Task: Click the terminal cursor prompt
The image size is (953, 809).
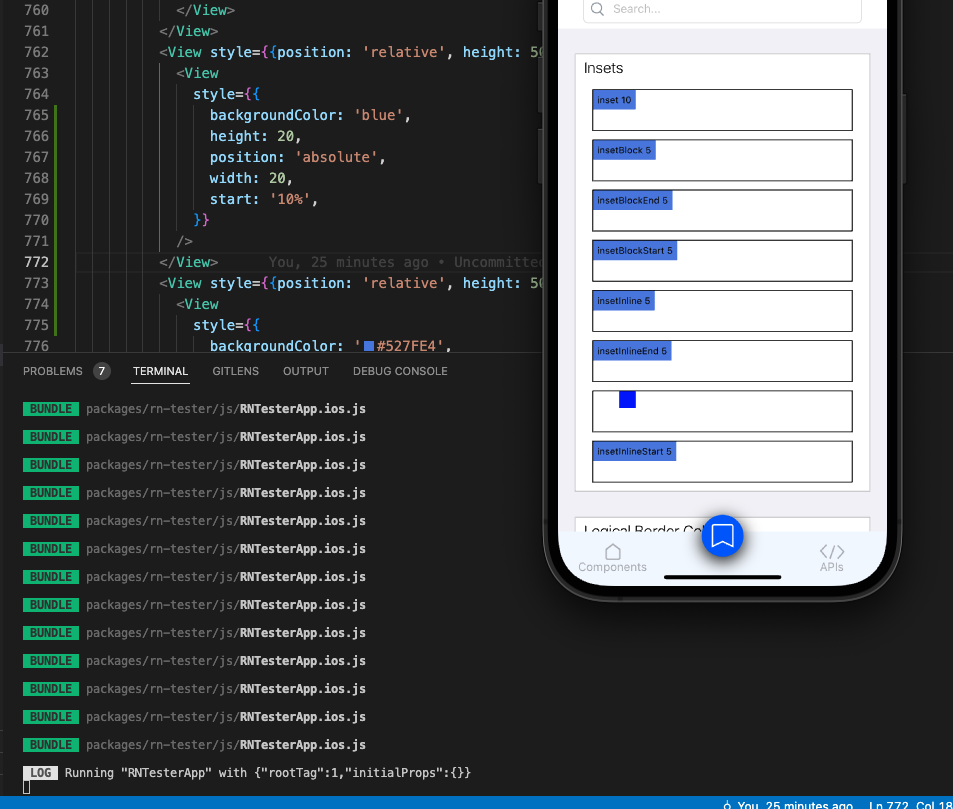Action: click(x=26, y=787)
